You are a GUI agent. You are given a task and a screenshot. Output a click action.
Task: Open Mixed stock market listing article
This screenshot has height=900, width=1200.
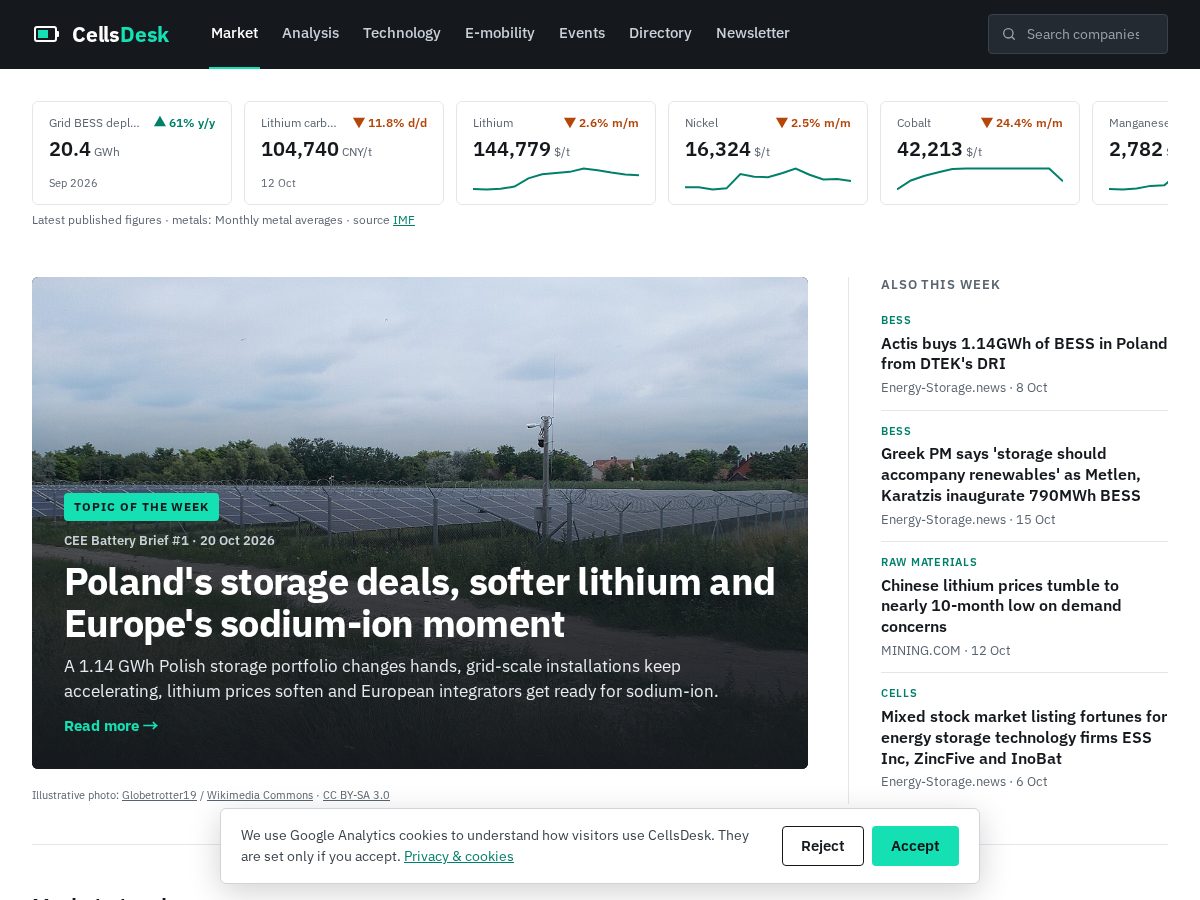click(x=1024, y=738)
